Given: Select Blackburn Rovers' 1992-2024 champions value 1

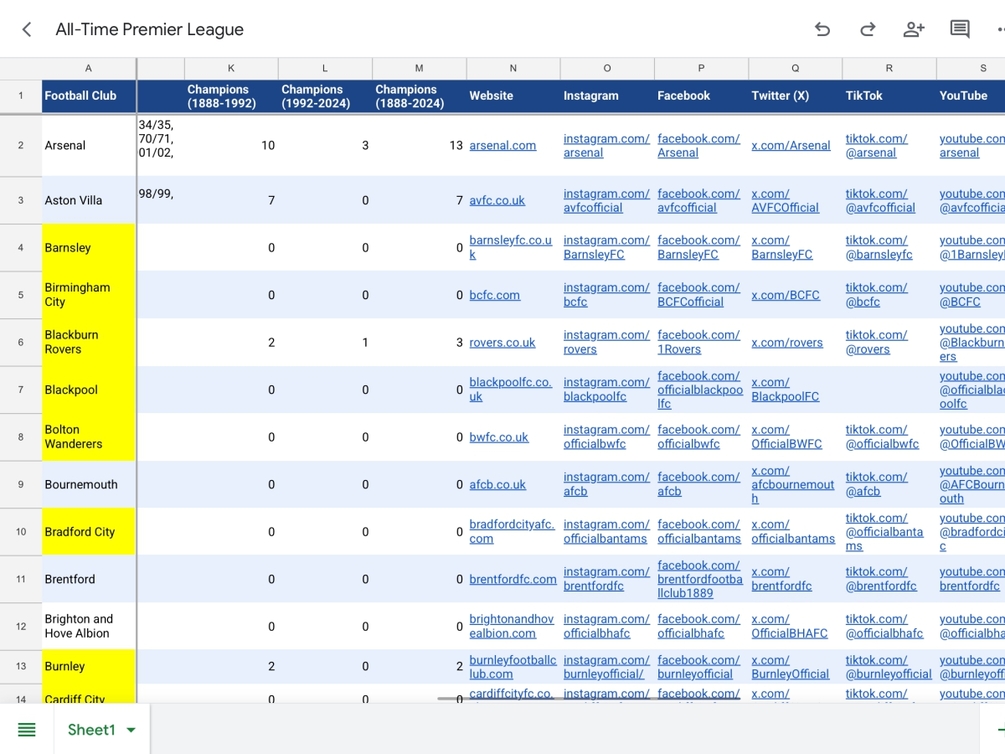Looking at the screenshot, I should [x=325, y=342].
